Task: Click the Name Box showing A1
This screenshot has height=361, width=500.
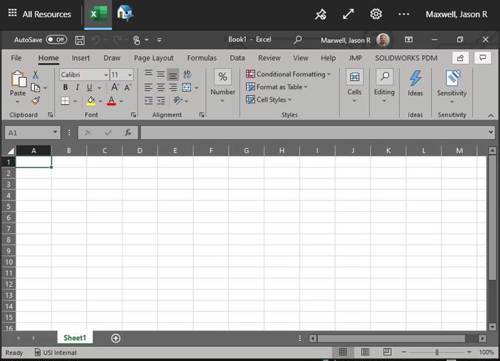Action: (32, 133)
